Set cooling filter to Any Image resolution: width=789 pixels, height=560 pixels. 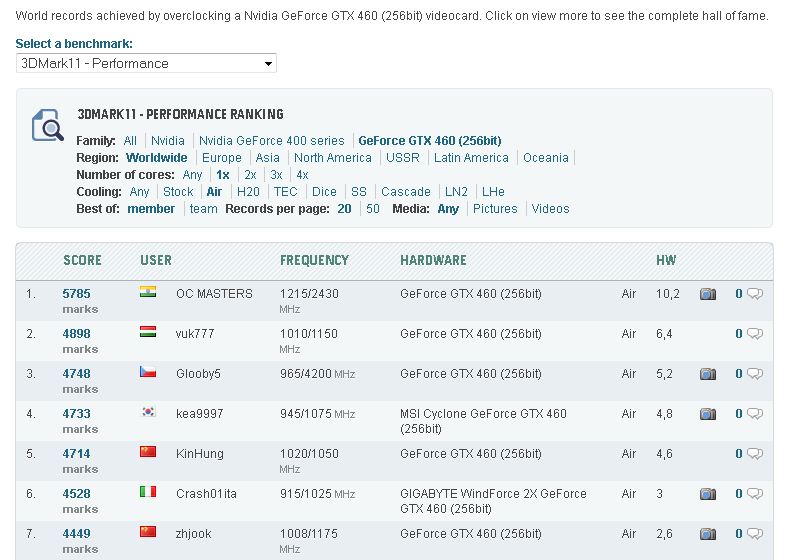click(x=139, y=192)
